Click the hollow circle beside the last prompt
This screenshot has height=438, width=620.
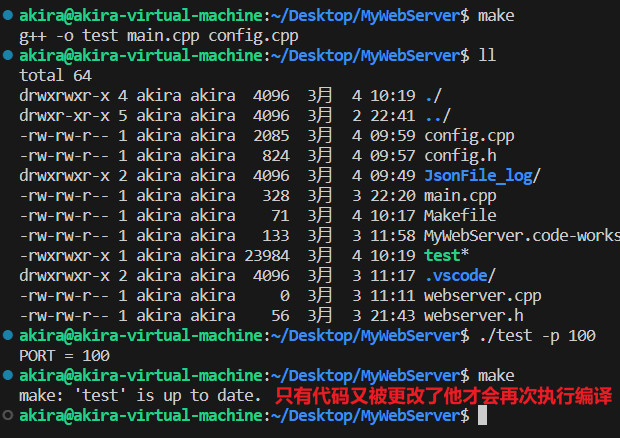(7, 414)
